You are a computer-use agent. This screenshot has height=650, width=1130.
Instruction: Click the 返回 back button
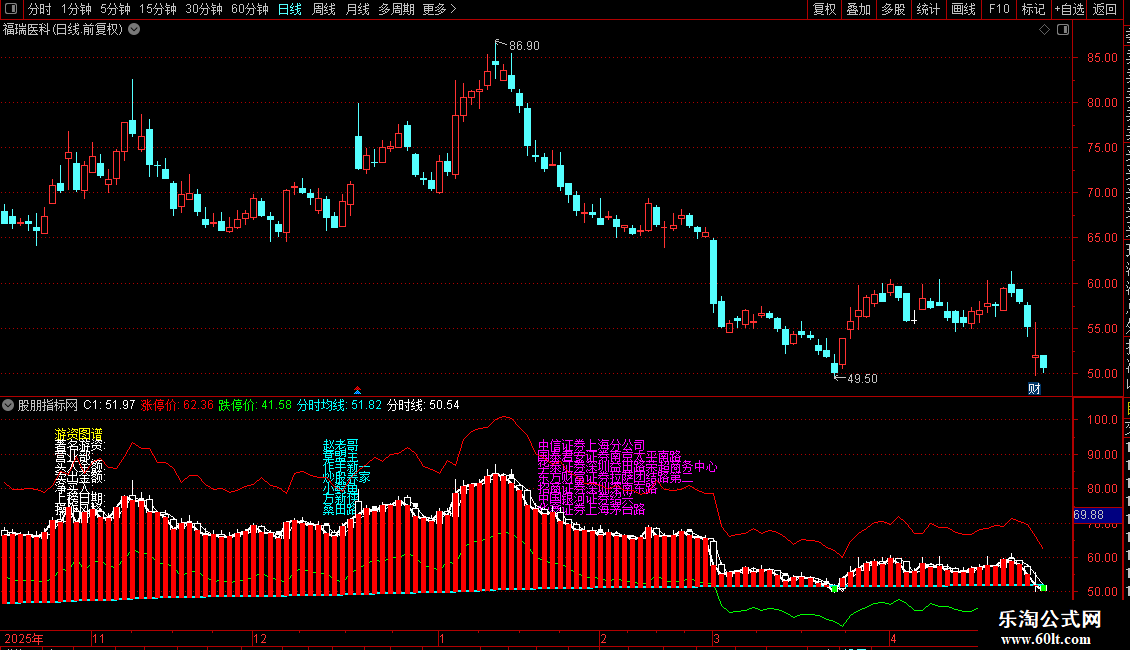(1105, 9)
